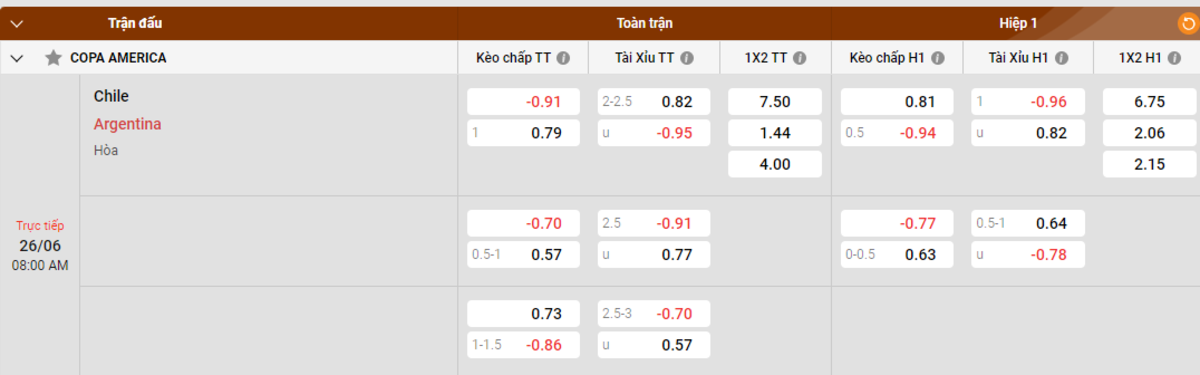Pick Chile full-match win odds 7.50
1200x375 pixels.
775,101
